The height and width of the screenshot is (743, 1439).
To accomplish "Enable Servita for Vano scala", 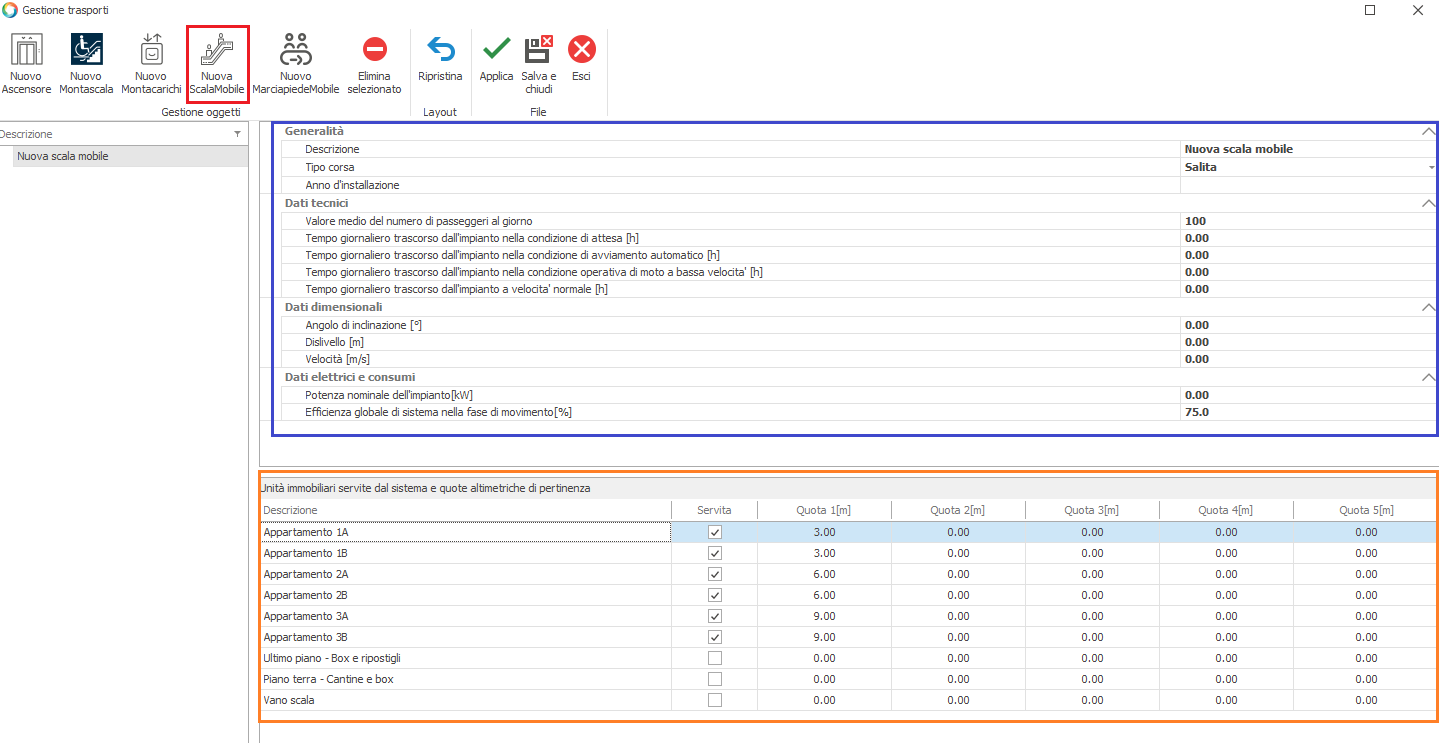I will pos(714,700).
